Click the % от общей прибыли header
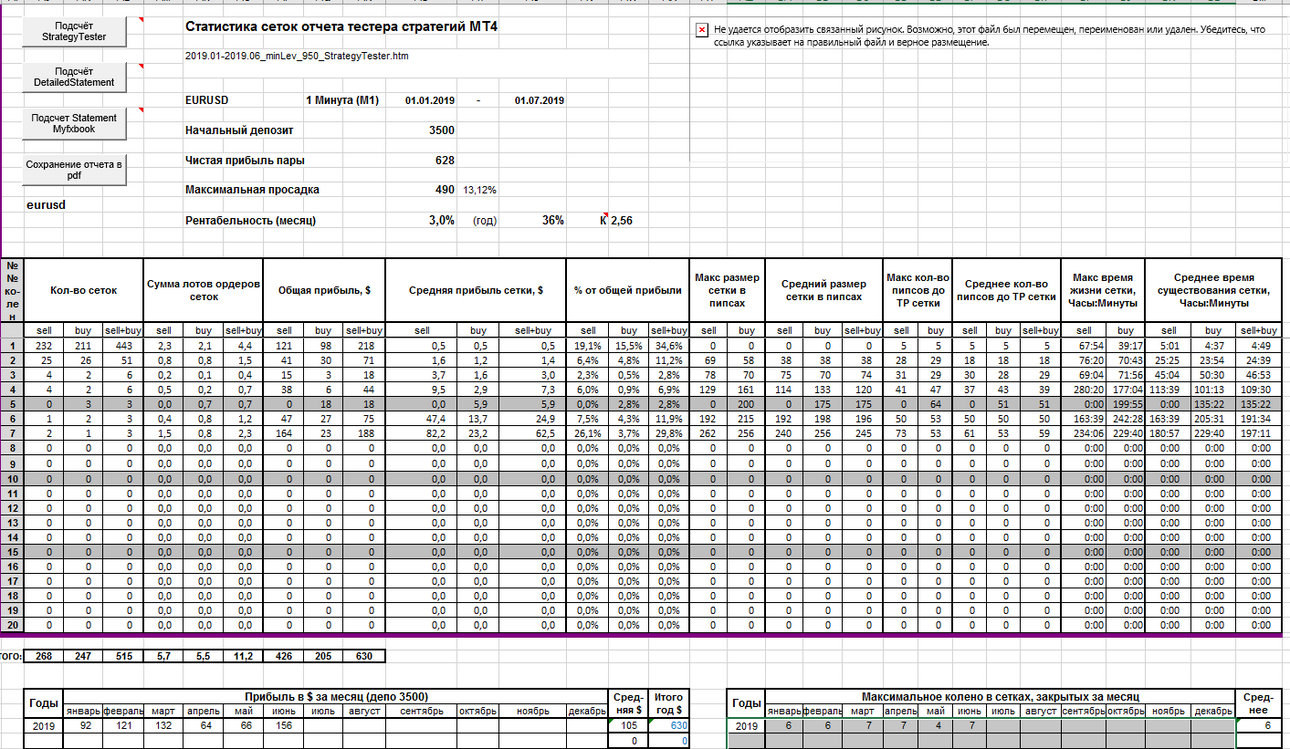The height and width of the screenshot is (749, 1290). [x=627, y=290]
